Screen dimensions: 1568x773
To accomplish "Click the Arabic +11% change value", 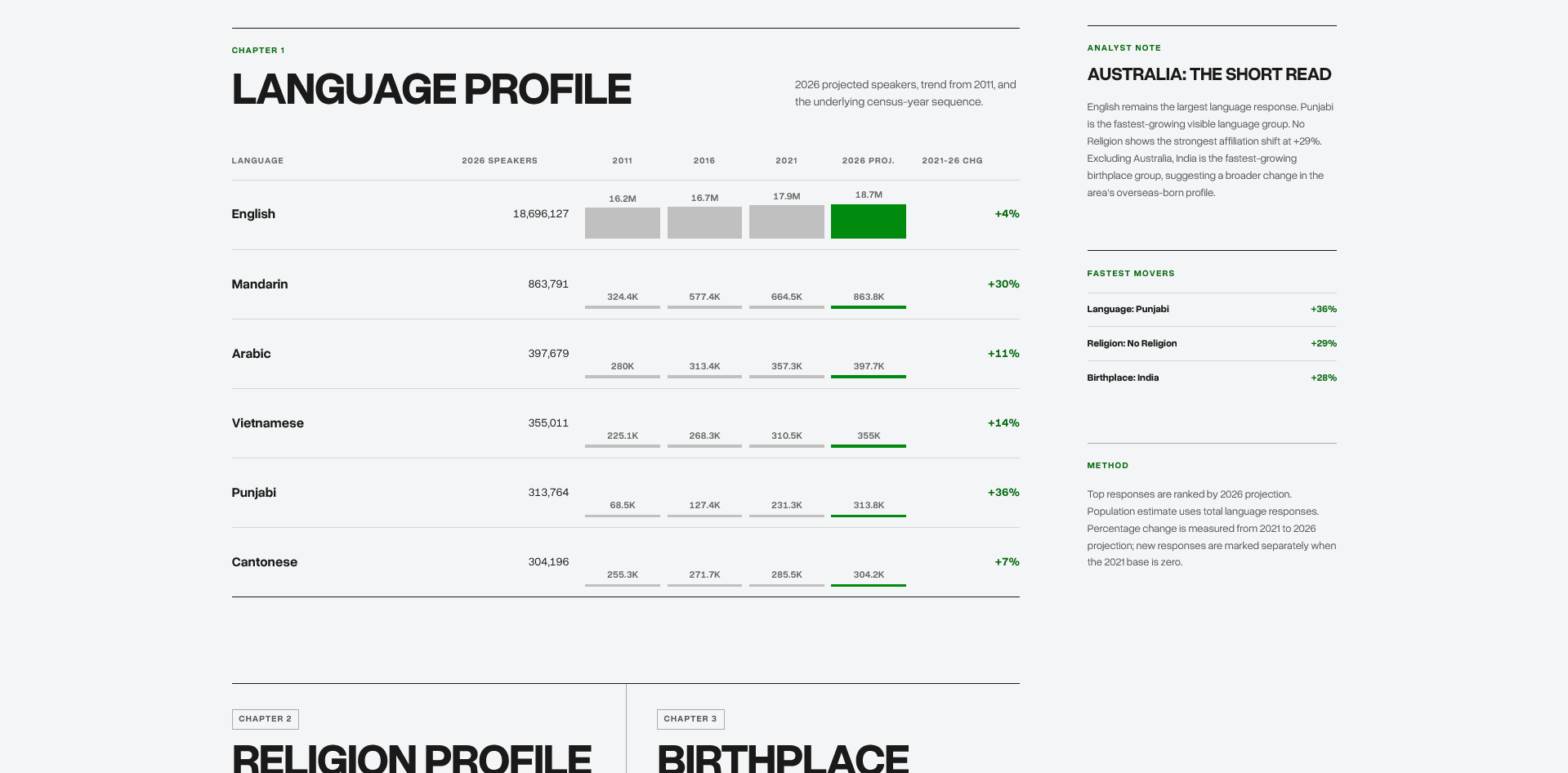I will (1003, 354).
